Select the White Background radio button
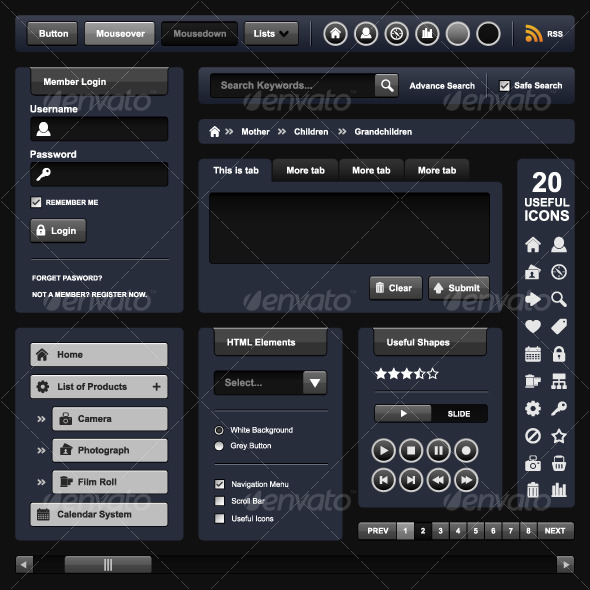This screenshot has height=590, width=590. [219, 430]
